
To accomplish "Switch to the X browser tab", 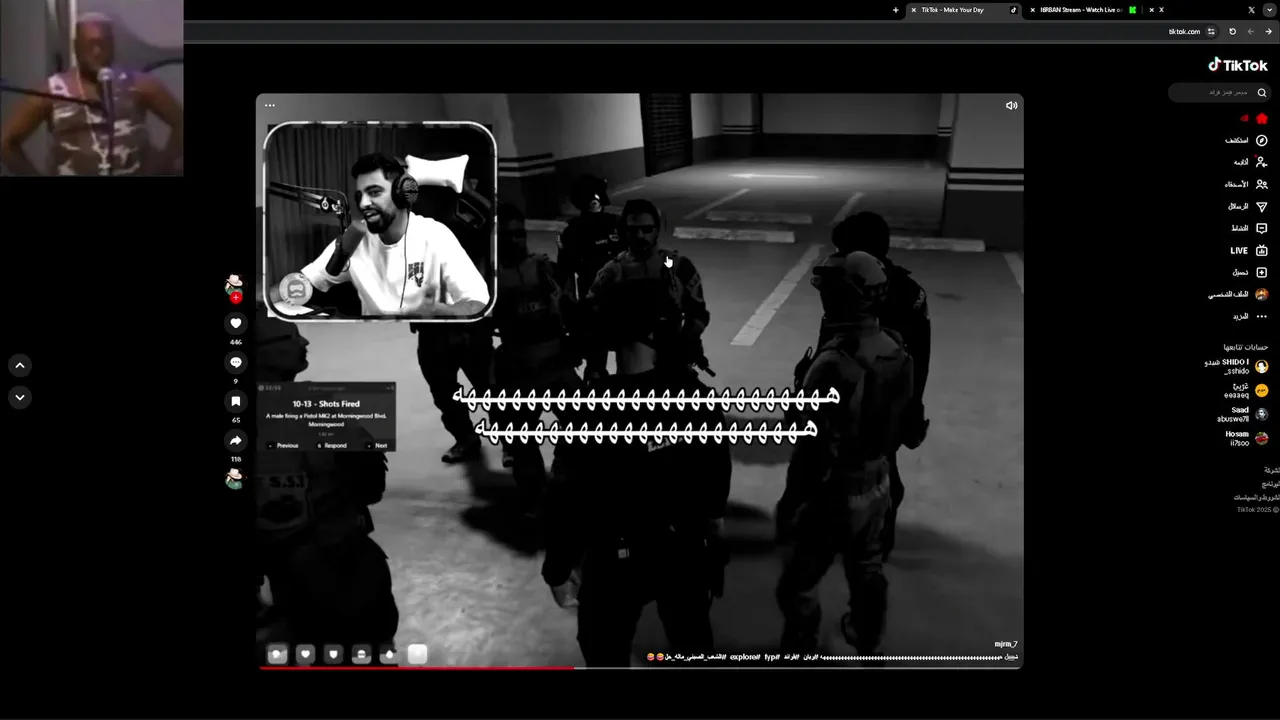I will 1207,10.
